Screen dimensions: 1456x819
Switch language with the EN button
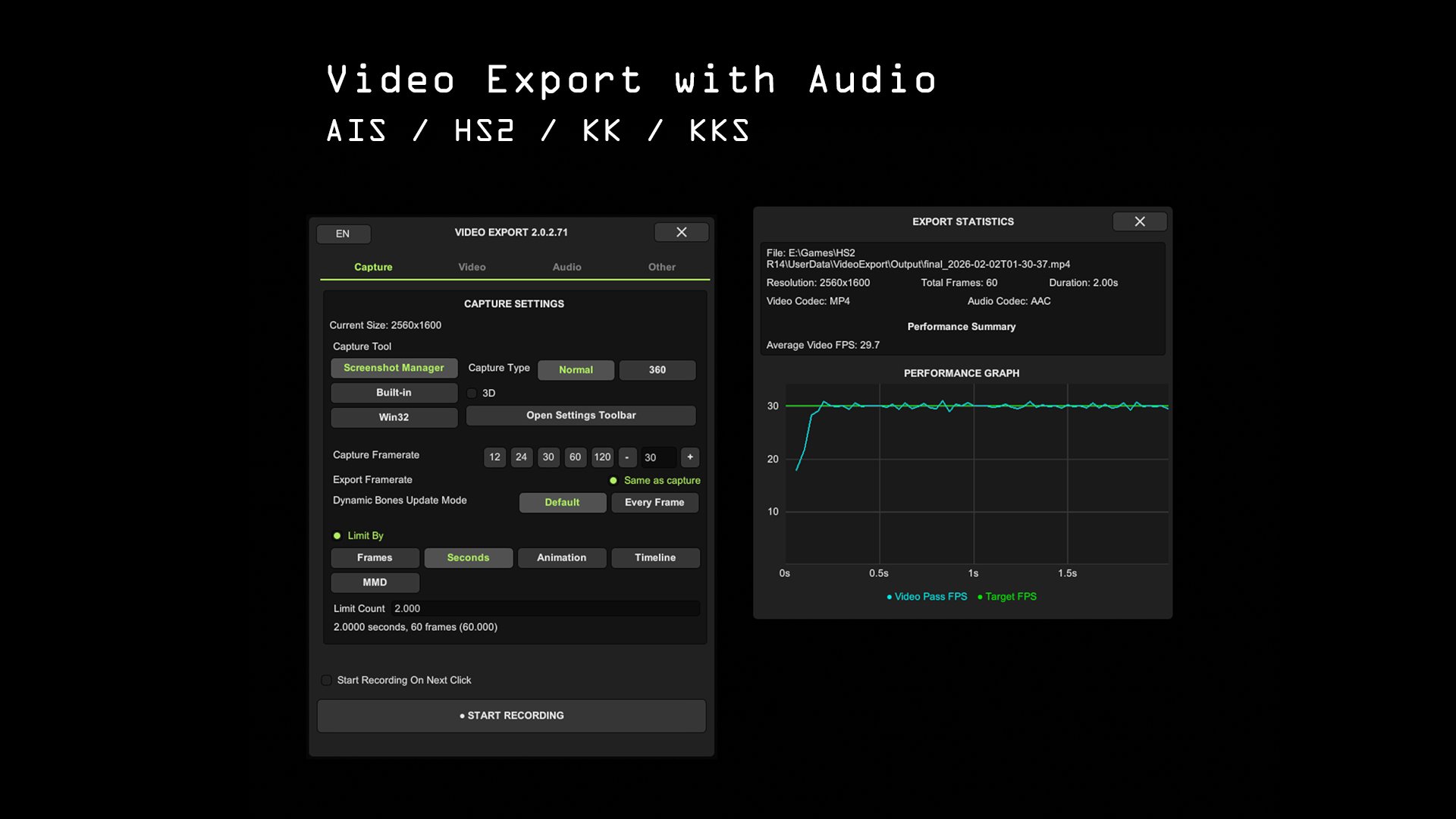pos(343,234)
